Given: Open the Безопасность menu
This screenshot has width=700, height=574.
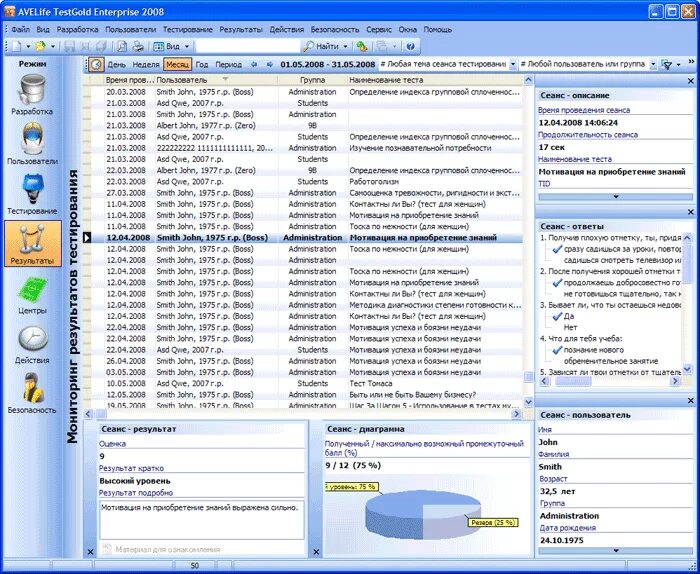Looking at the screenshot, I should (x=335, y=29).
